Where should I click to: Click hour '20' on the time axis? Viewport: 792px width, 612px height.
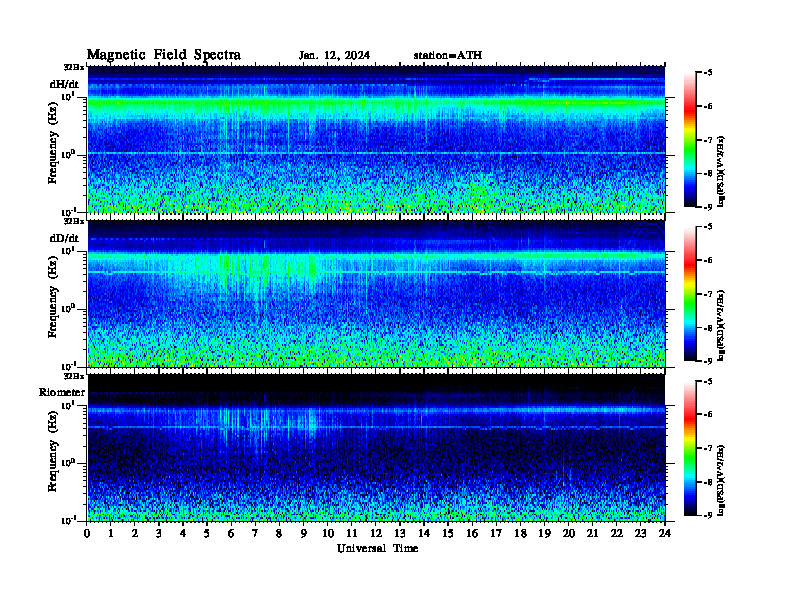[569, 534]
